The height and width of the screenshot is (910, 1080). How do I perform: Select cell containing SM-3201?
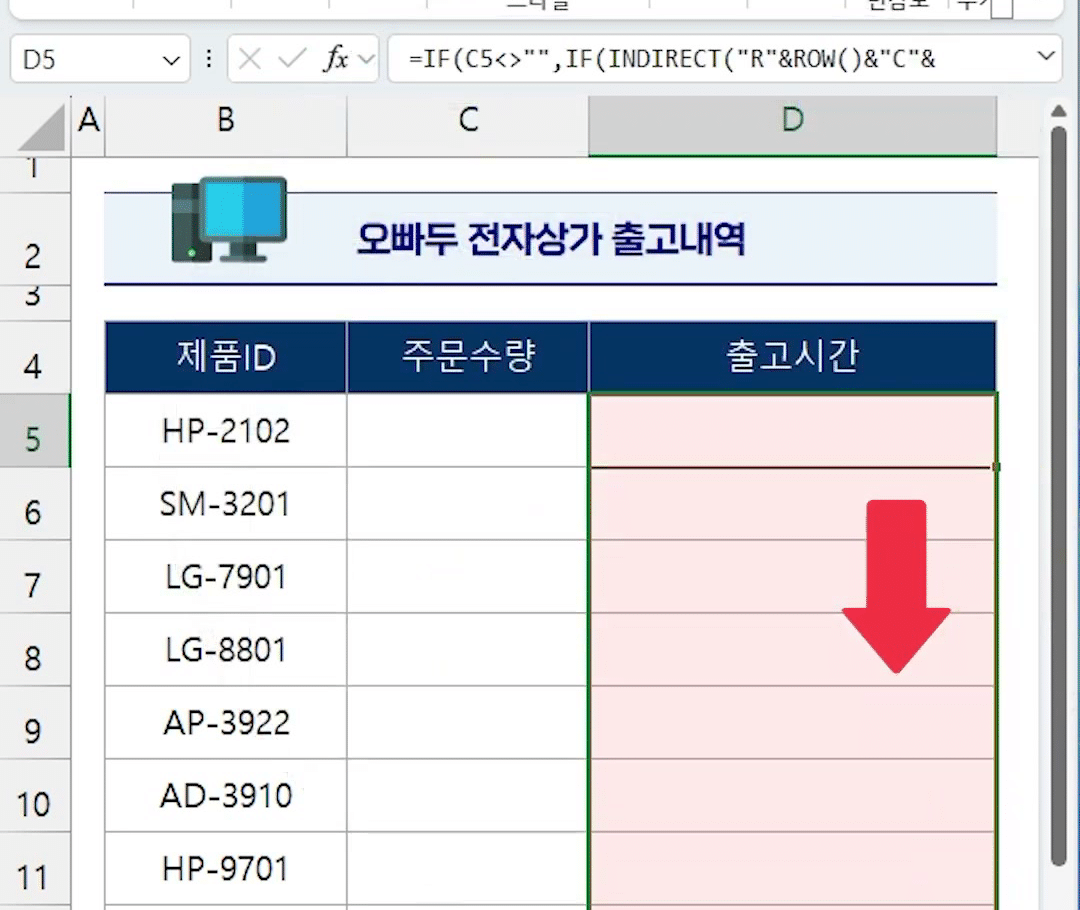click(226, 504)
